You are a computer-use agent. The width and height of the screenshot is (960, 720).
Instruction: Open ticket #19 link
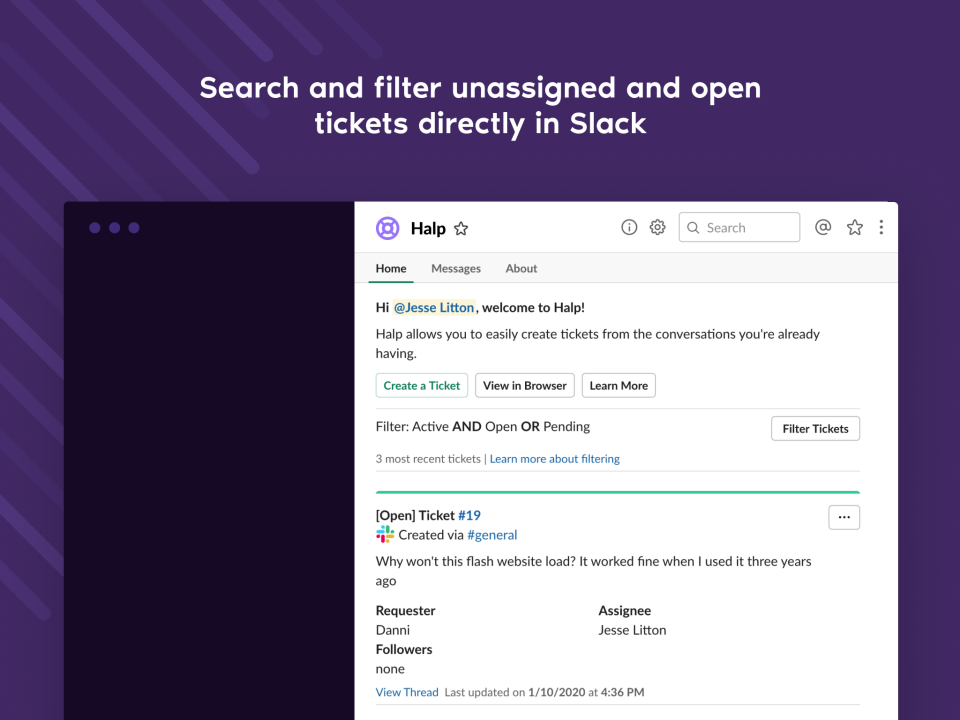click(x=469, y=515)
